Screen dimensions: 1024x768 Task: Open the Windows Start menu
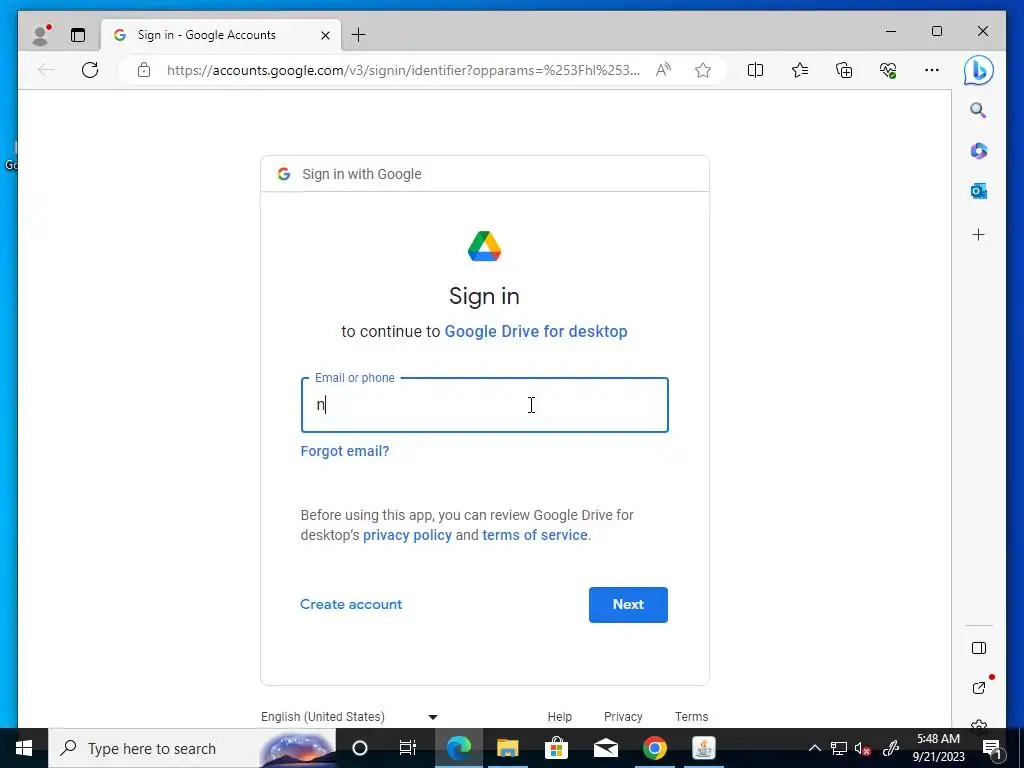point(24,748)
